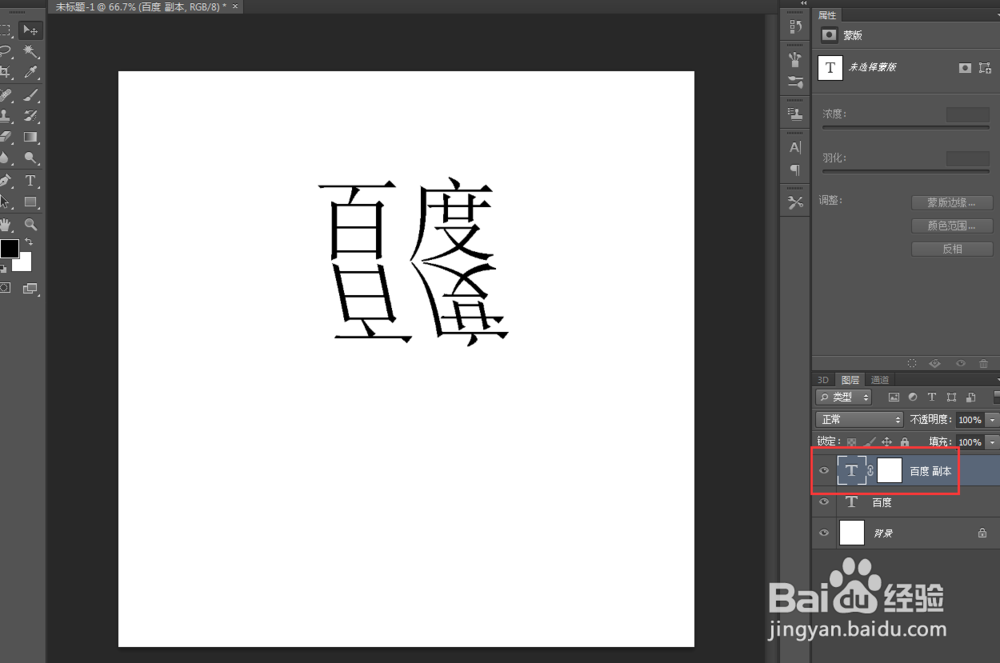Select the Move tool
The height and width of the screenshot is (663, 1000).
tap(30, 30)
